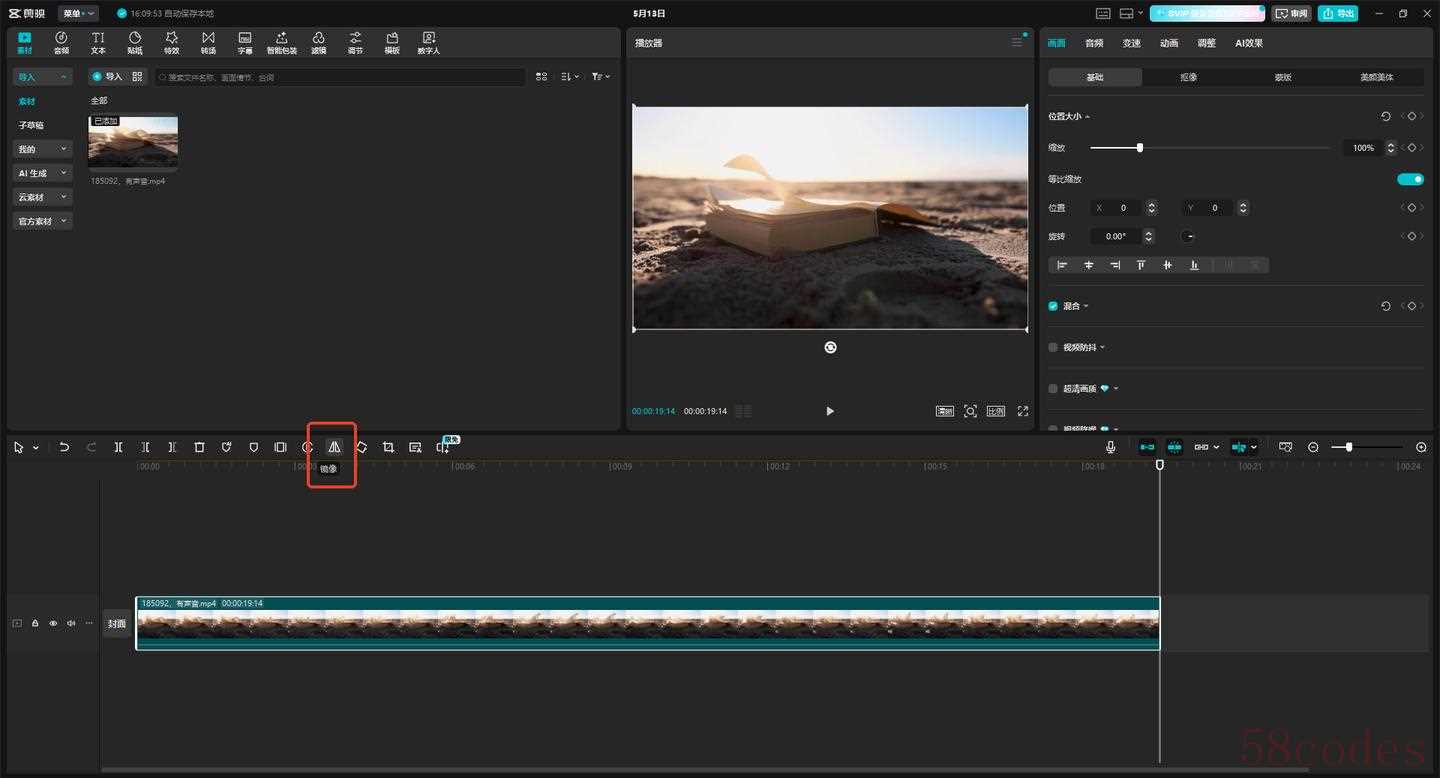Uncheck the 混合 blend checkbox
The height and width of the screenshot is (778, 1440).
(1053, 306)
